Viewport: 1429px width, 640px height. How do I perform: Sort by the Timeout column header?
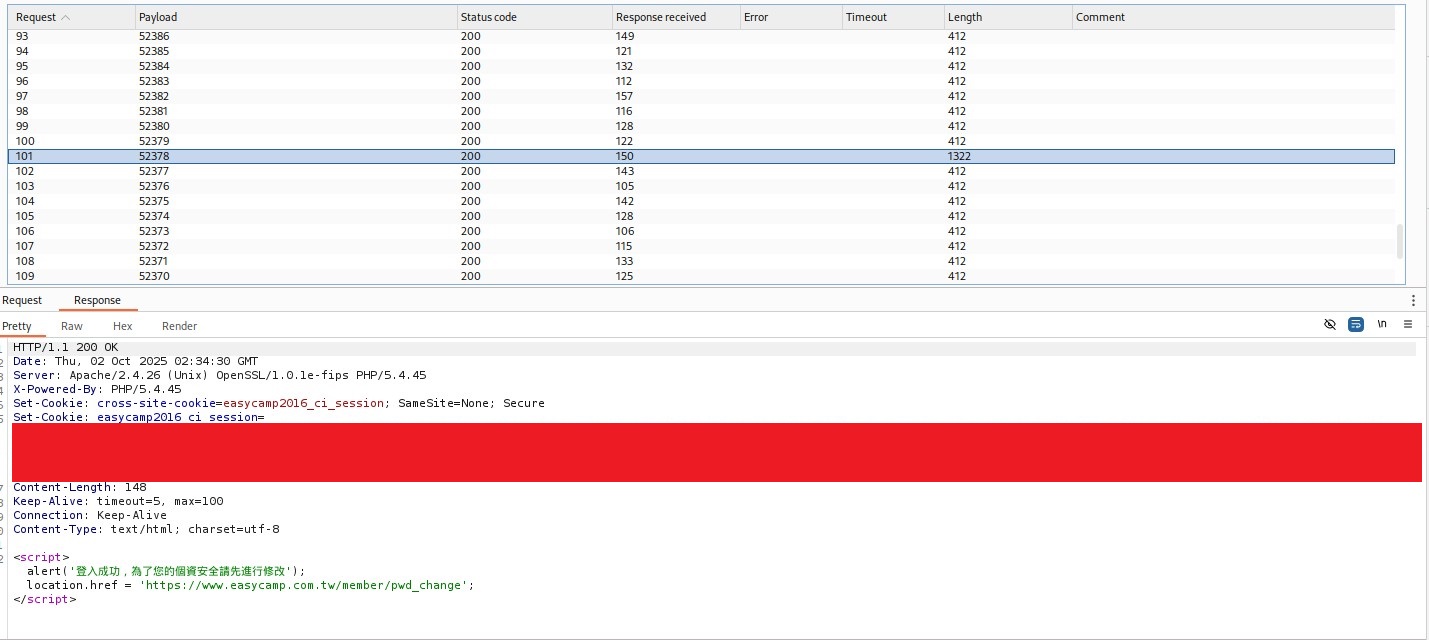pyautogui.click(x=892, y=17)
